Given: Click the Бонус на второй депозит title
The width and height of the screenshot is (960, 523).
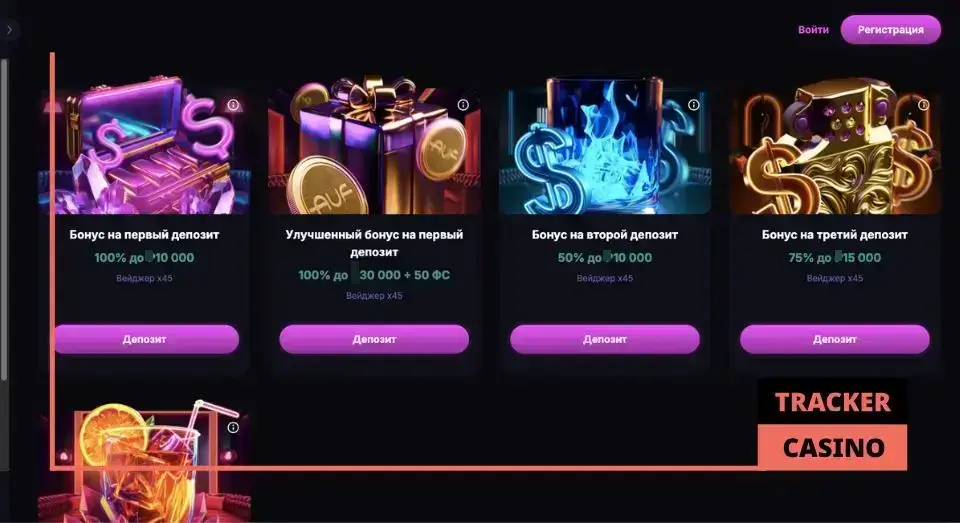Looking at the screenshot, I should point(604,235).
